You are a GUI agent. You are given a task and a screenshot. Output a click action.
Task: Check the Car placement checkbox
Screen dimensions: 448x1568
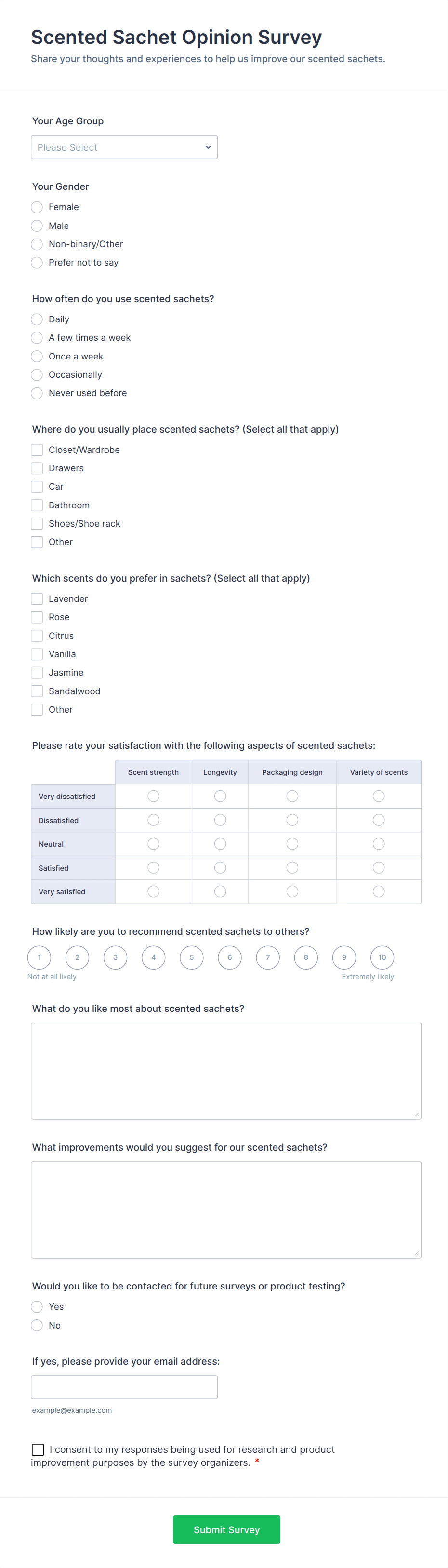point(37,486)
